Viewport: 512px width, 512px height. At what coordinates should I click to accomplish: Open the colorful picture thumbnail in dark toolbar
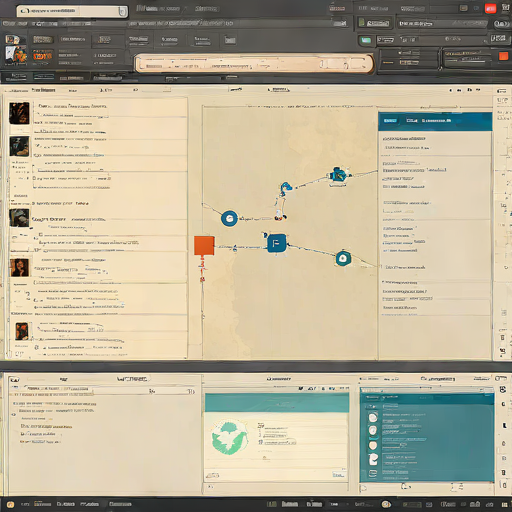[16, 55]
